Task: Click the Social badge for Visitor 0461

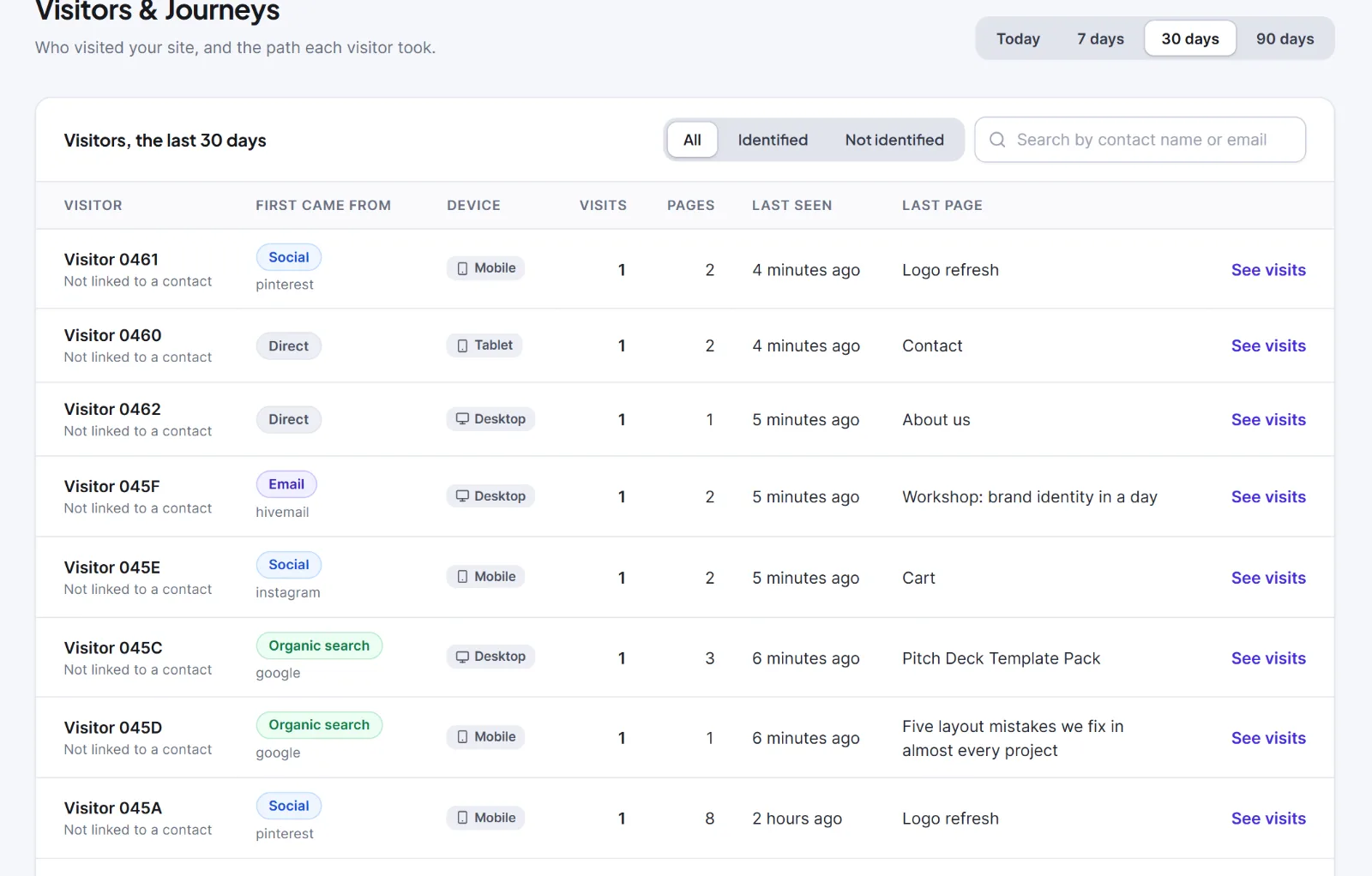Action: [289, 257]
